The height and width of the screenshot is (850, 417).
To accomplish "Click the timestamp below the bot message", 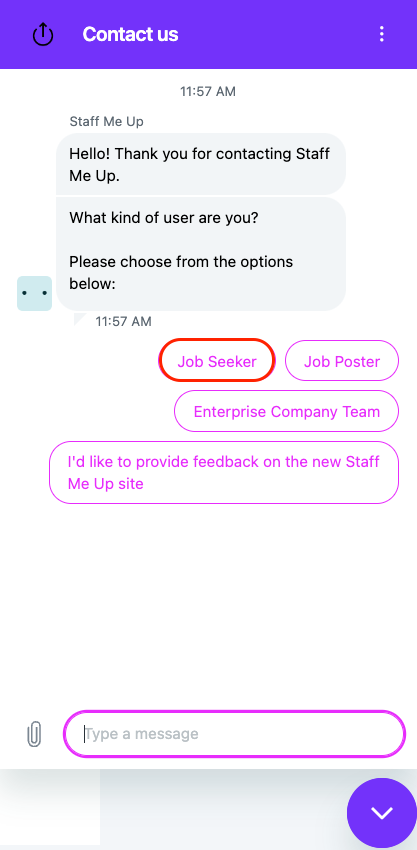I will (x=124, y=321).
